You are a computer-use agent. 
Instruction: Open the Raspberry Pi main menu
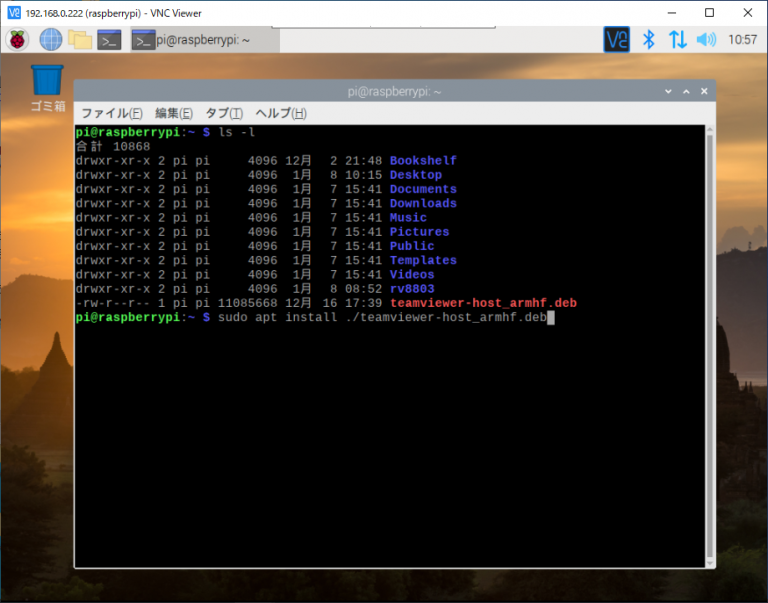click(x=18, y=40)
